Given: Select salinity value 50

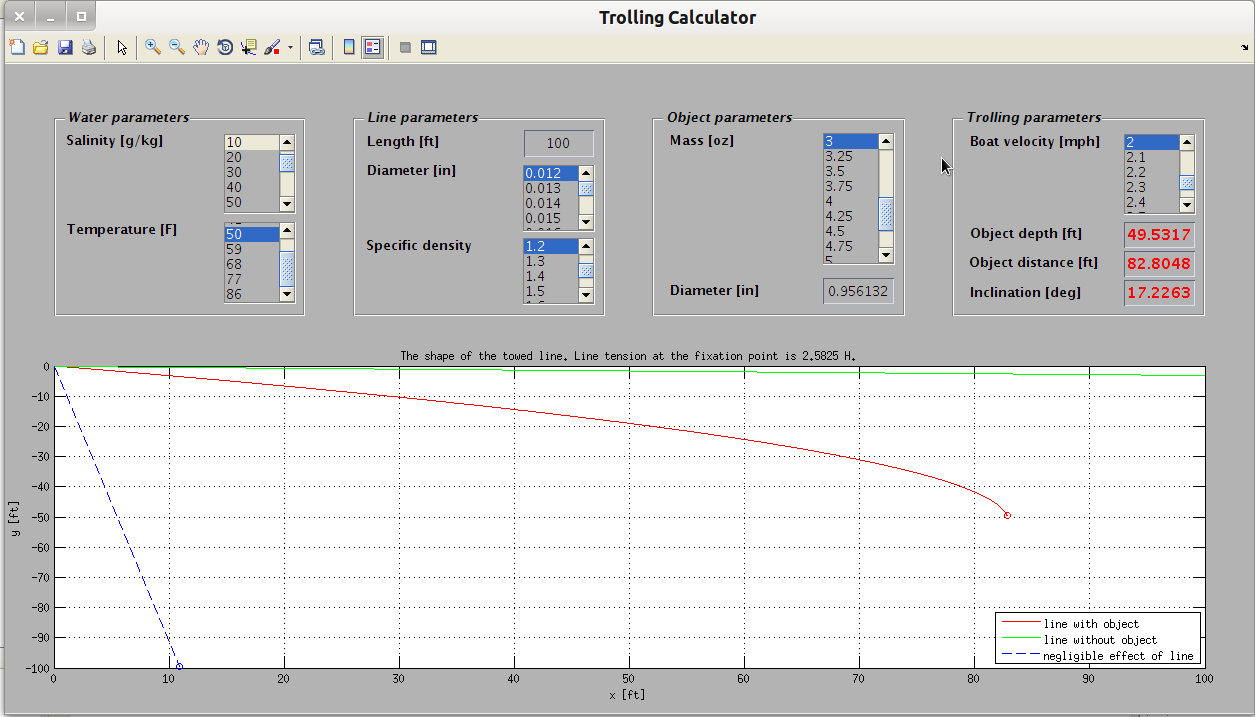Looking at the screenshot, I should [x=252, y=202].
